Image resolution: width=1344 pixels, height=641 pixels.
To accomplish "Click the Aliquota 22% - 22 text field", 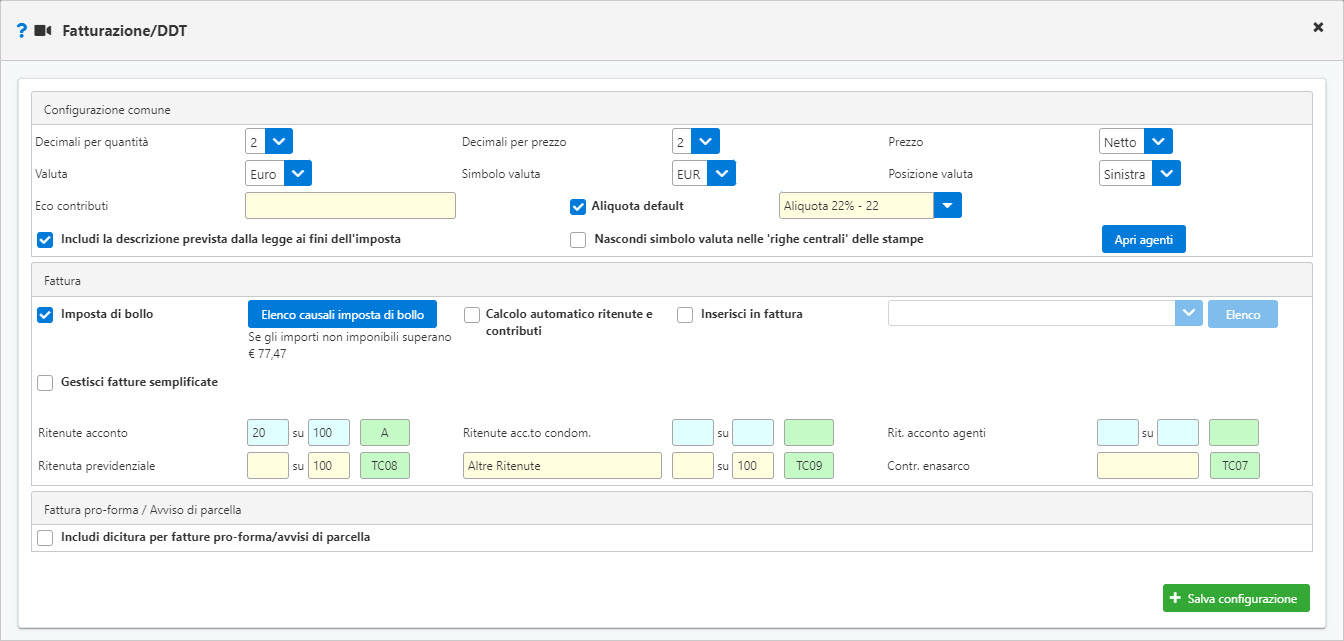I will 856,205.
